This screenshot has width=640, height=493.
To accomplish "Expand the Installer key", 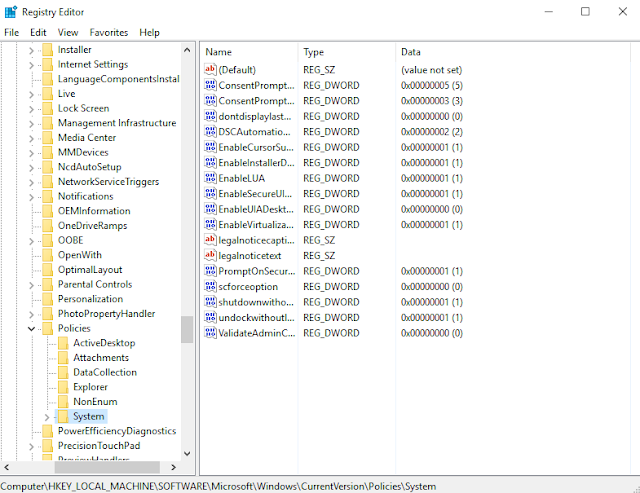I will coord(31,51).
